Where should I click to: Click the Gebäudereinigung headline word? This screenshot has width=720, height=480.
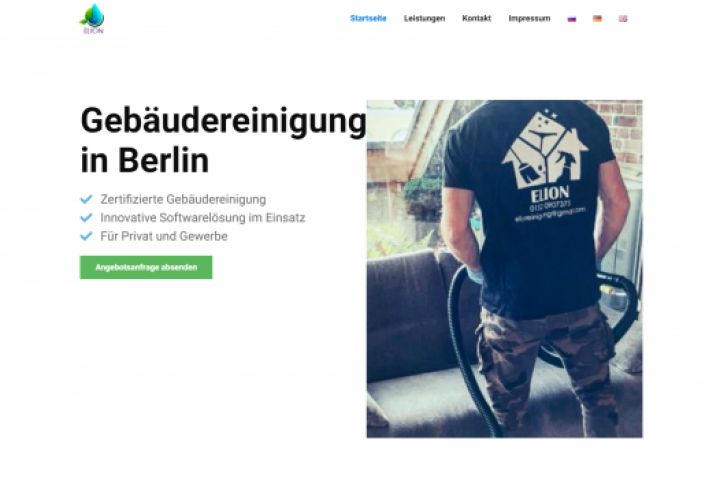click(x=223, y=121)
